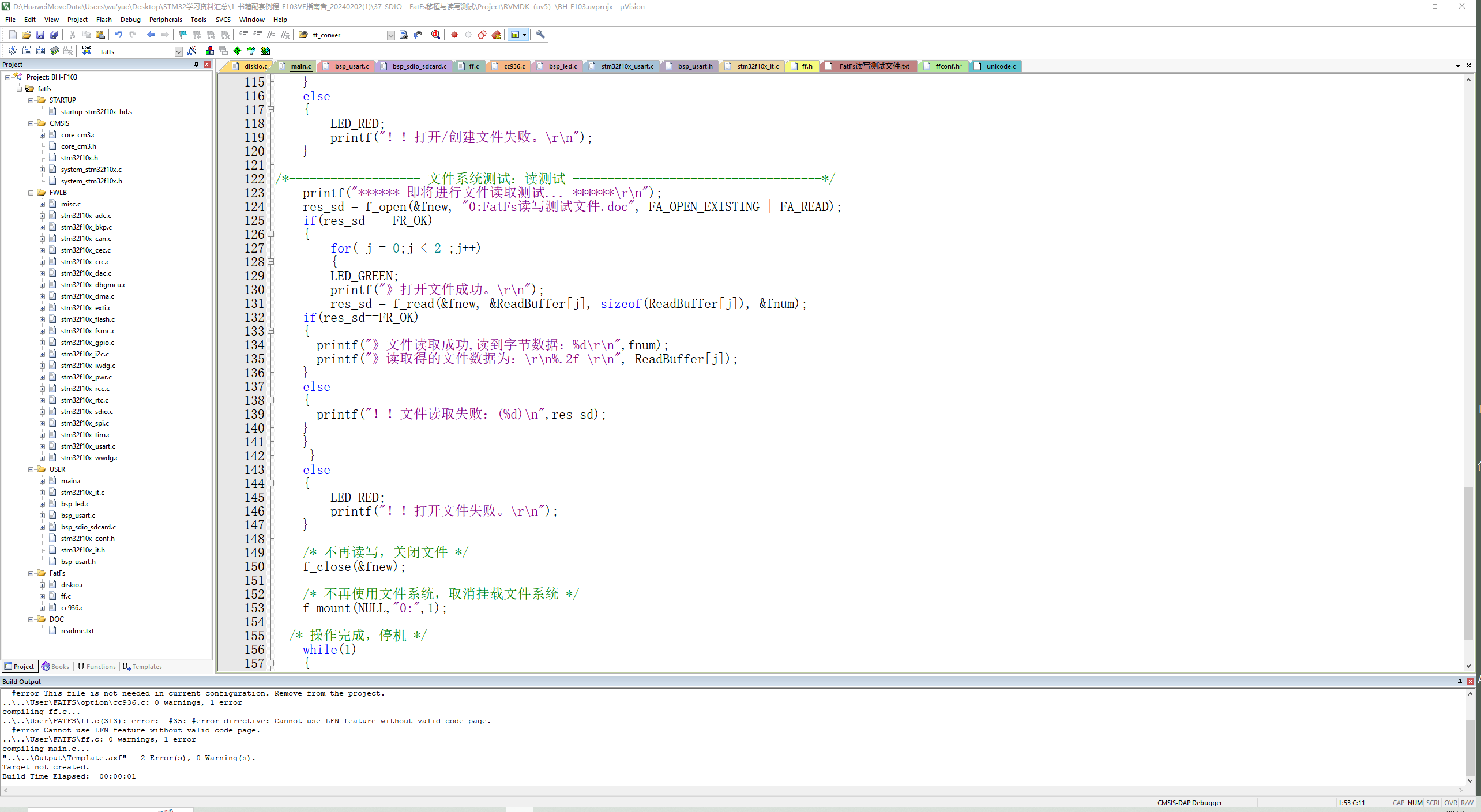Navigate backwards with the blue left arrow
Image resolution: width=1481 pixels, height=812 pixels.
coord(151,35)
